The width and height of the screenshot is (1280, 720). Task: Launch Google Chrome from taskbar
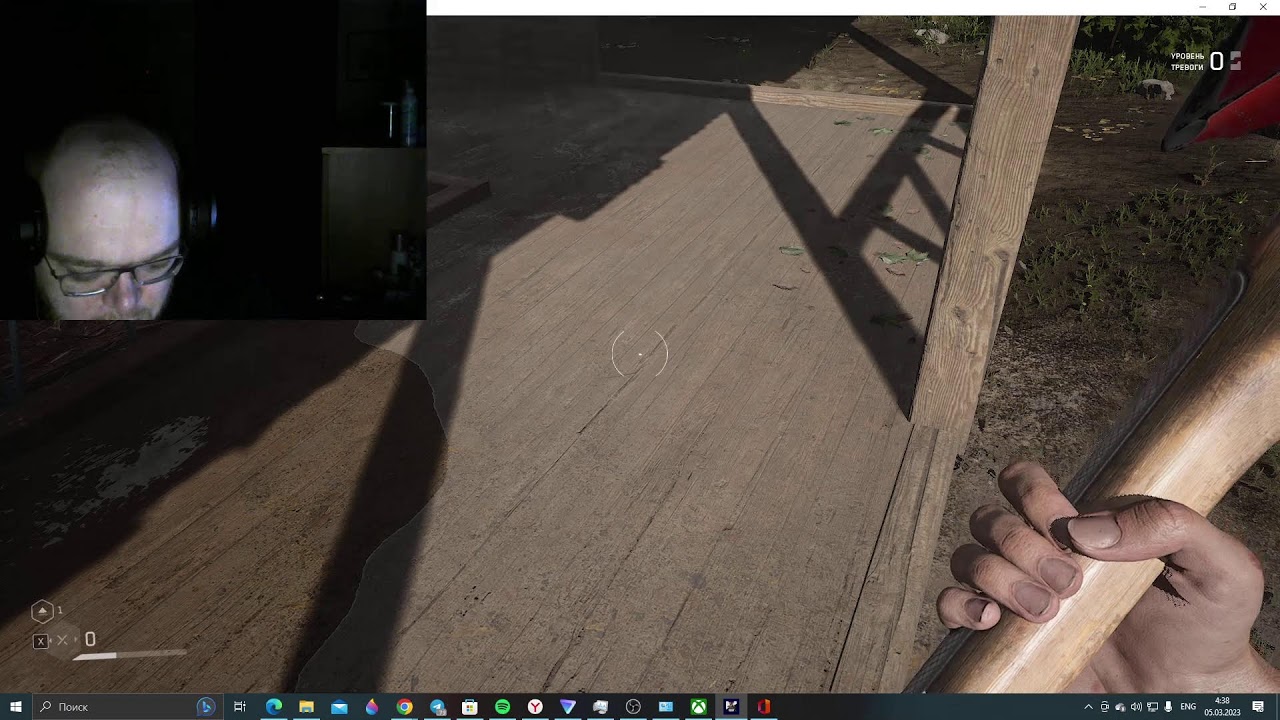pyautogui.click(x=404, y=707)
